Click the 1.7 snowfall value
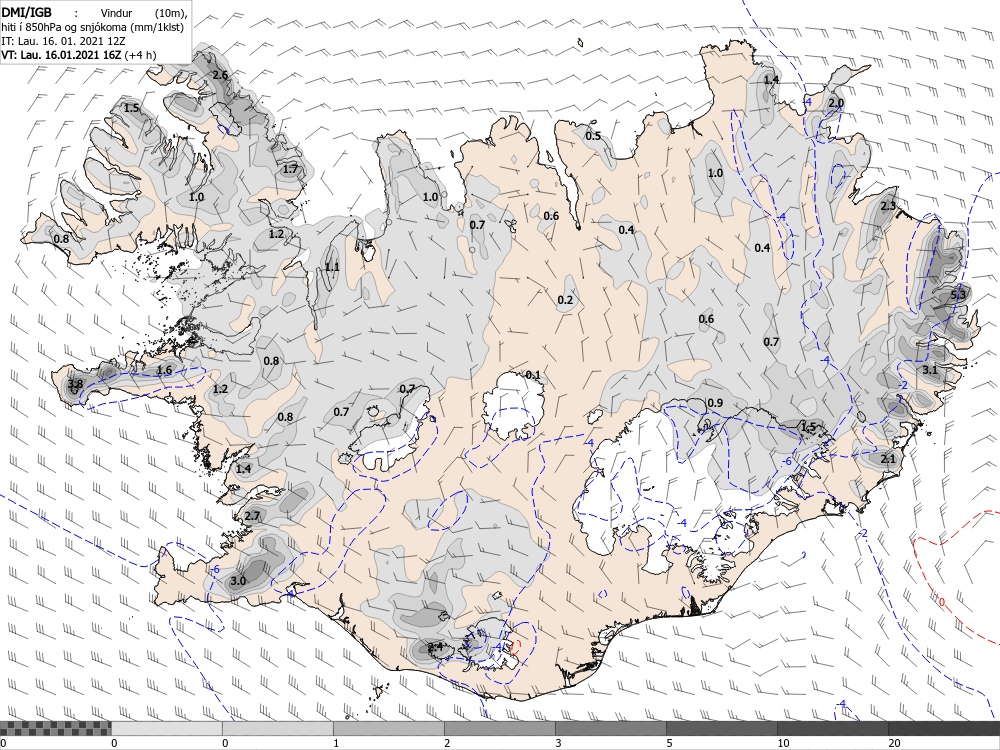This screenshot has width=1000, height=750. [x=290, y=169]
